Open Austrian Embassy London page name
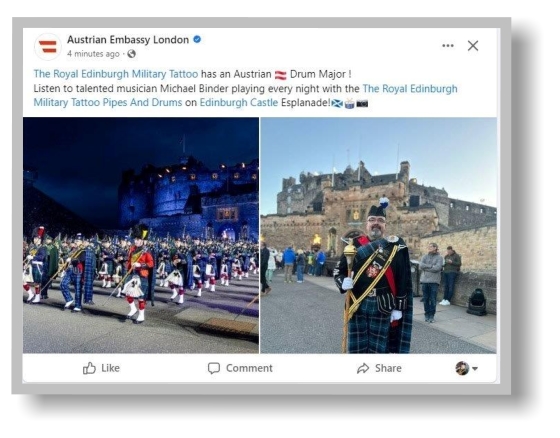Screen dimensions: 560x438 click(x=128, y=40)
